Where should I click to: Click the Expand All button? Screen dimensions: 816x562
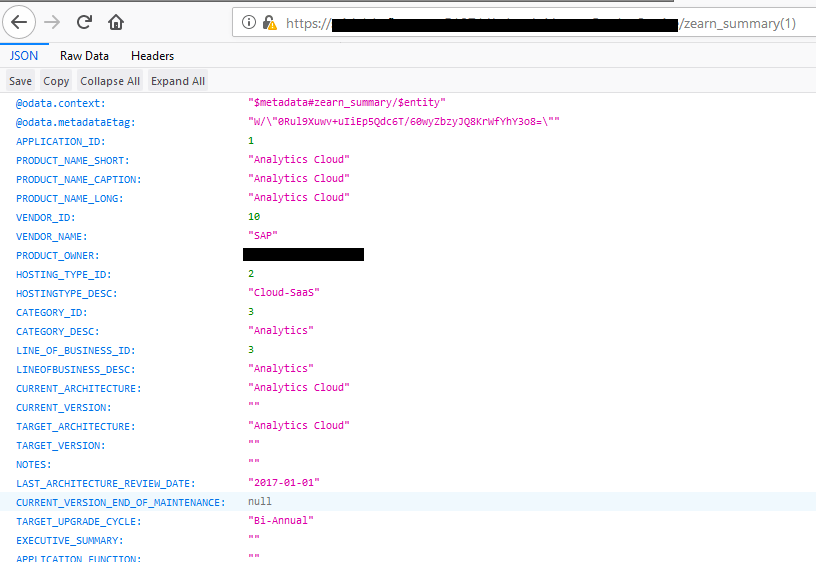coord(178,81)
